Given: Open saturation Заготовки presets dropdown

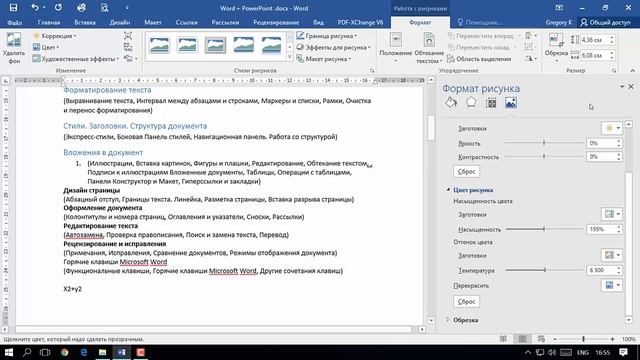Looking at the screenshot, I should (611, 214).
